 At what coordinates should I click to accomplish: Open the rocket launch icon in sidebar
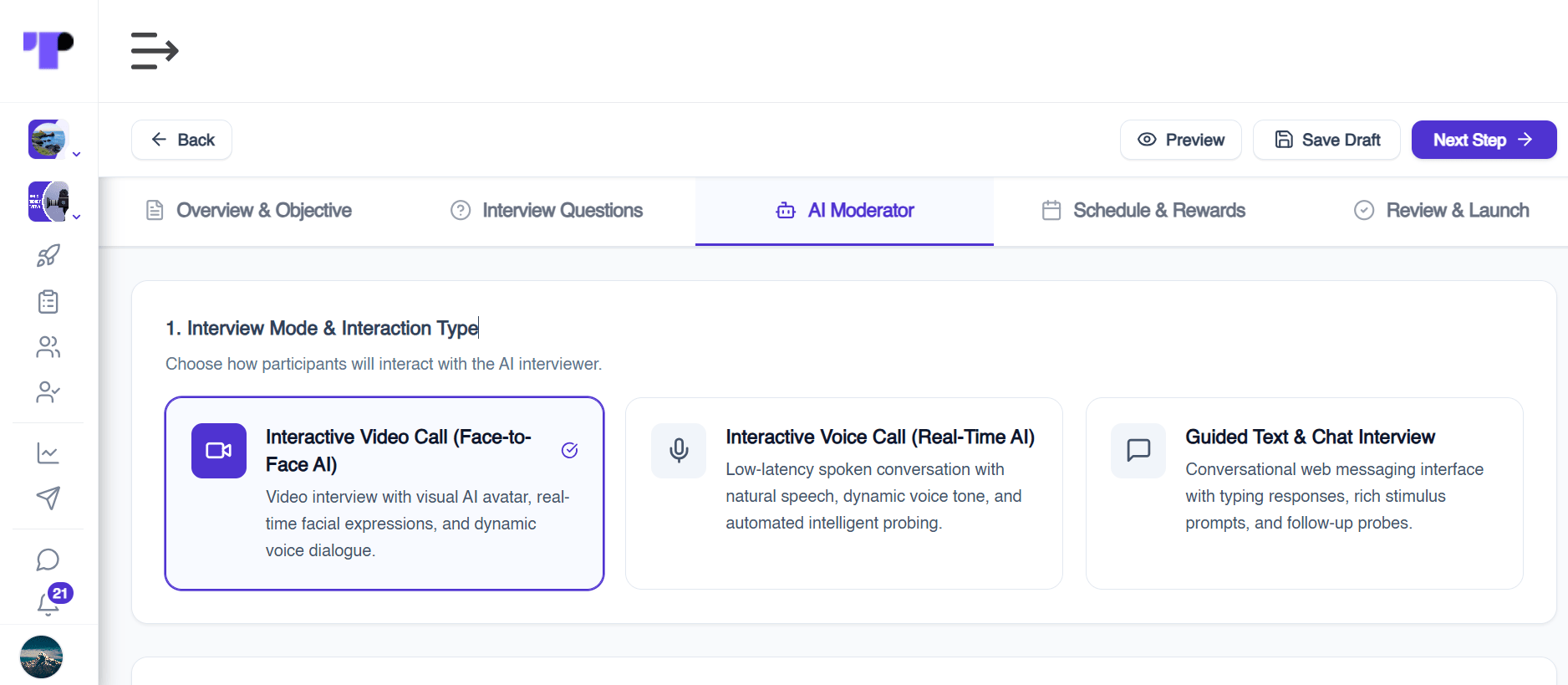pyautogui.click(x=48, y=256)
